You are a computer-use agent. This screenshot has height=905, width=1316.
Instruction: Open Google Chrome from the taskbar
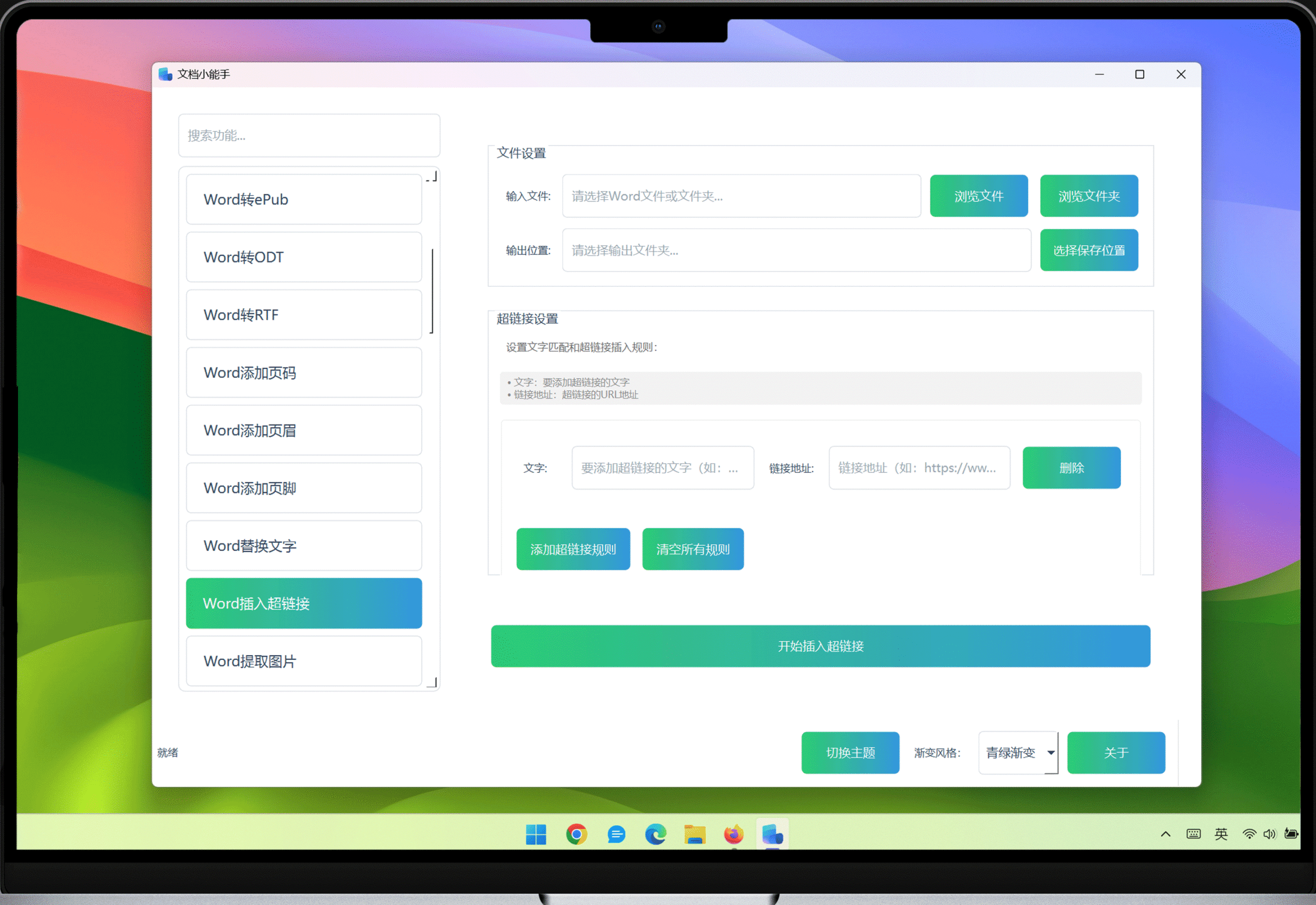pyautogui.click(x=576, y=834)
